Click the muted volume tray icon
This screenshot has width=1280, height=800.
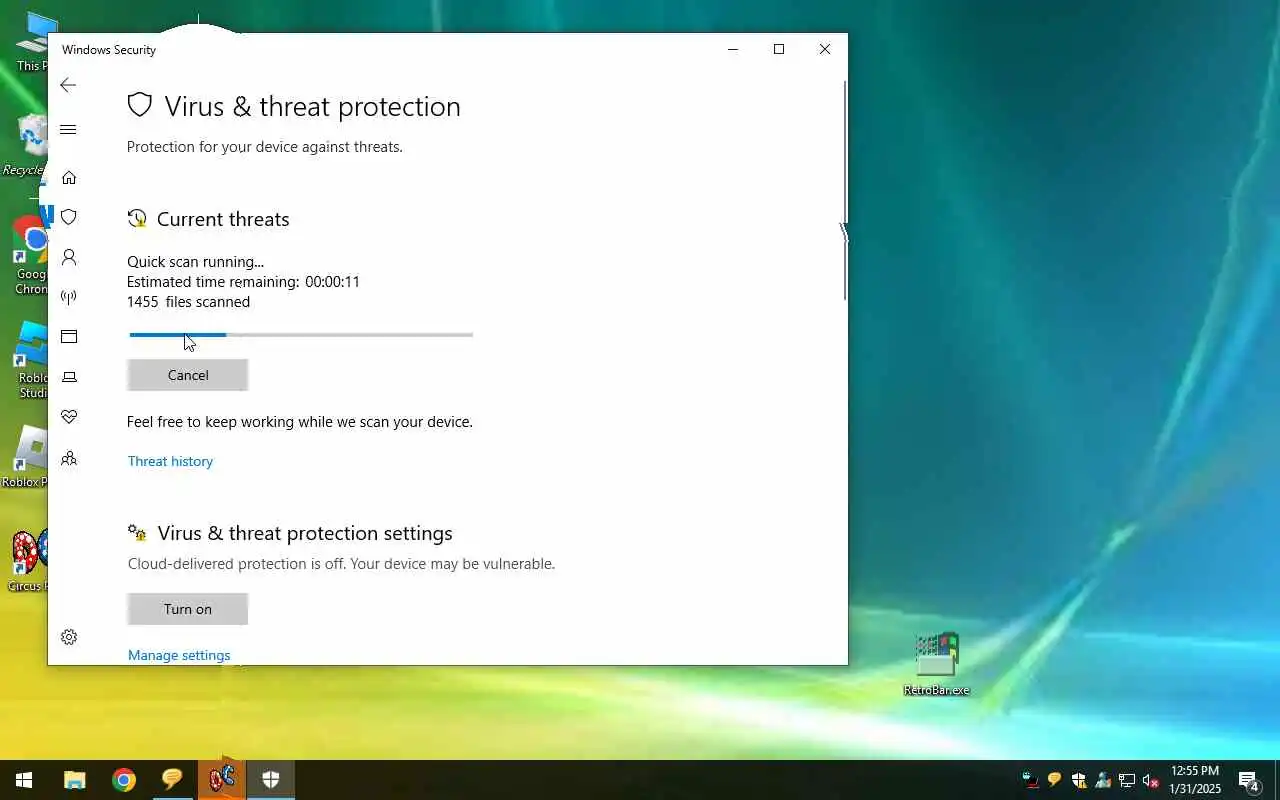click(1151, 780)
